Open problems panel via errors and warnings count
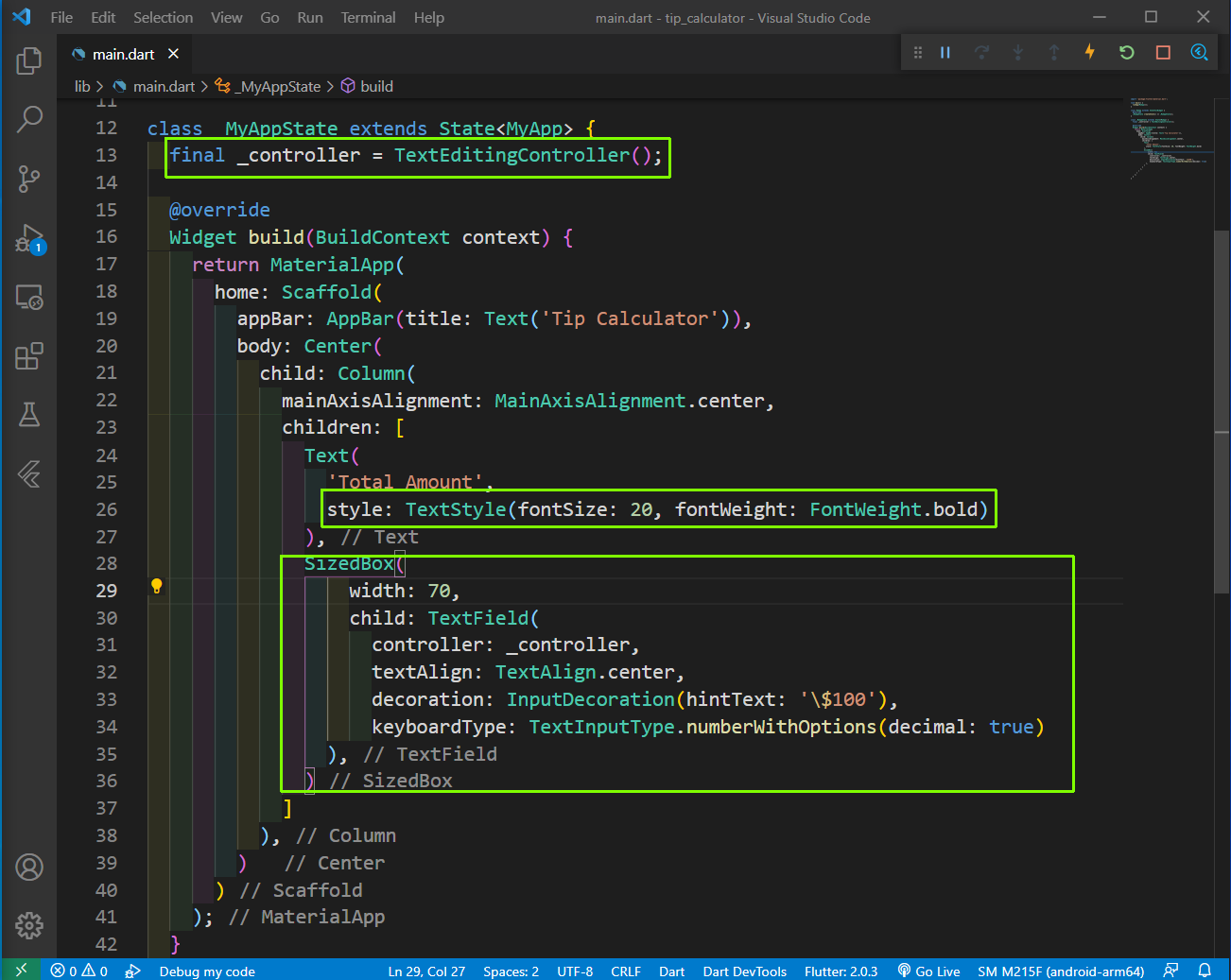Viewport: 1231px width, 980px height. tap(78, 971)
